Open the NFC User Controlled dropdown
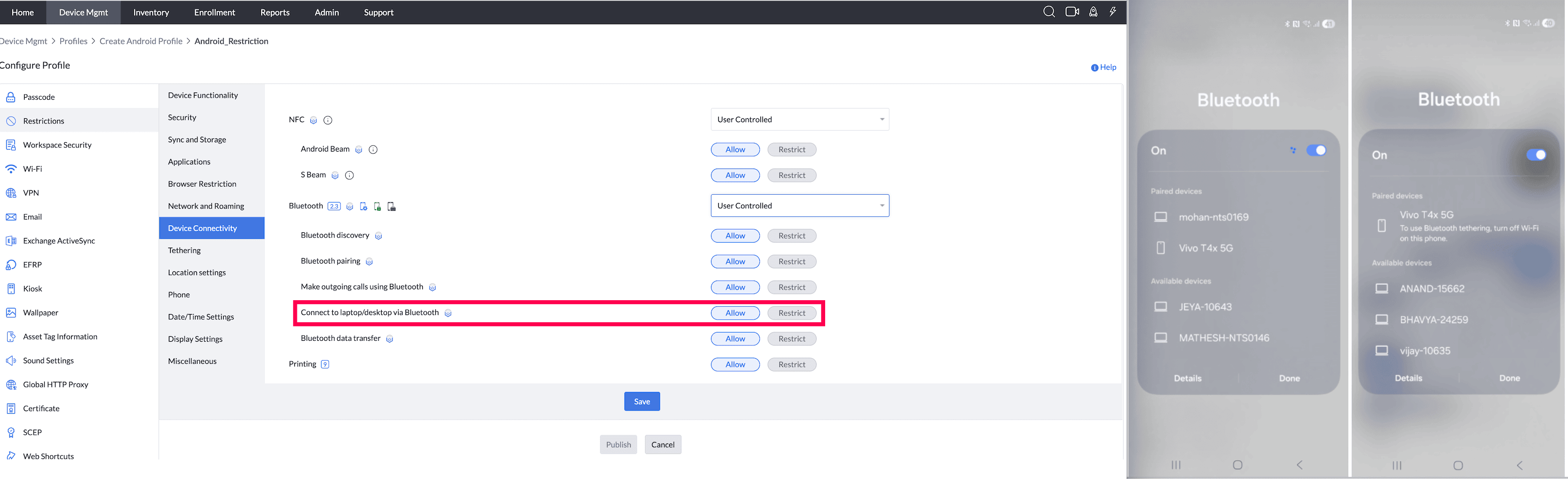This screenshot has height=479, width=1568. pos(799,119)
